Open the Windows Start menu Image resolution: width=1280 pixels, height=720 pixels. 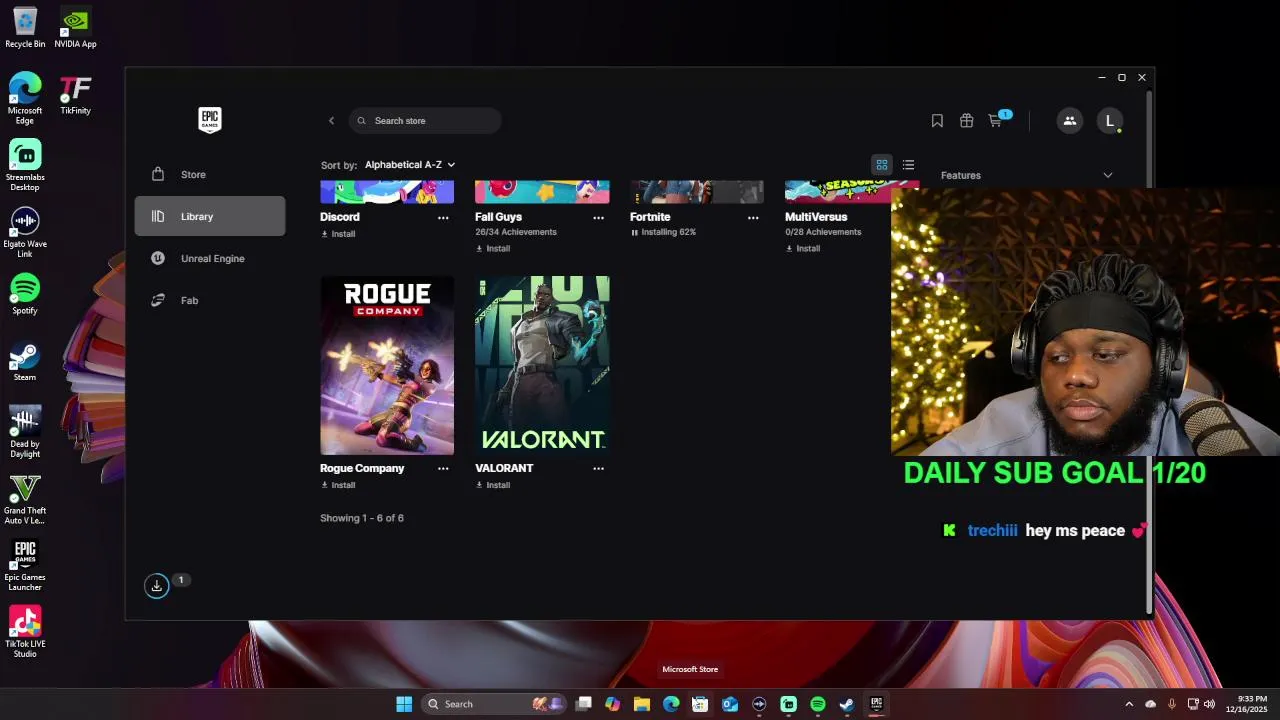404,704
